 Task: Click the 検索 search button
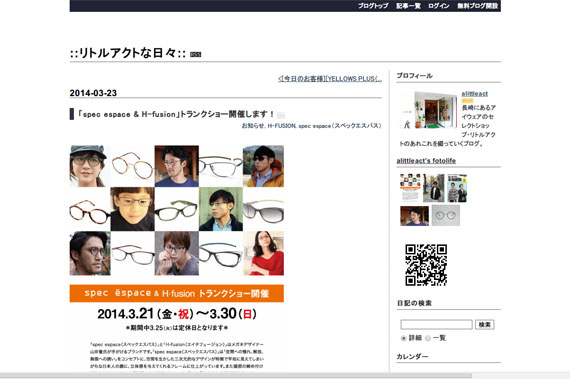(485, 324)
